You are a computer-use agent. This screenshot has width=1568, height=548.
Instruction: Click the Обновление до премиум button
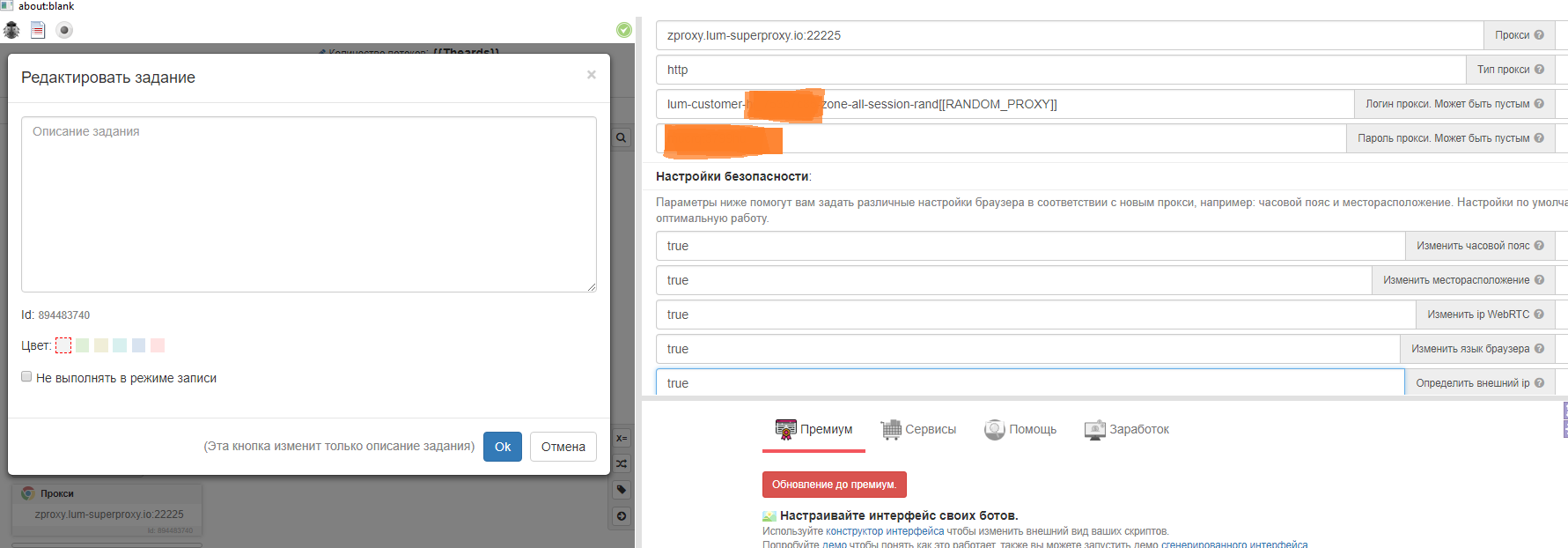[835, 485]
